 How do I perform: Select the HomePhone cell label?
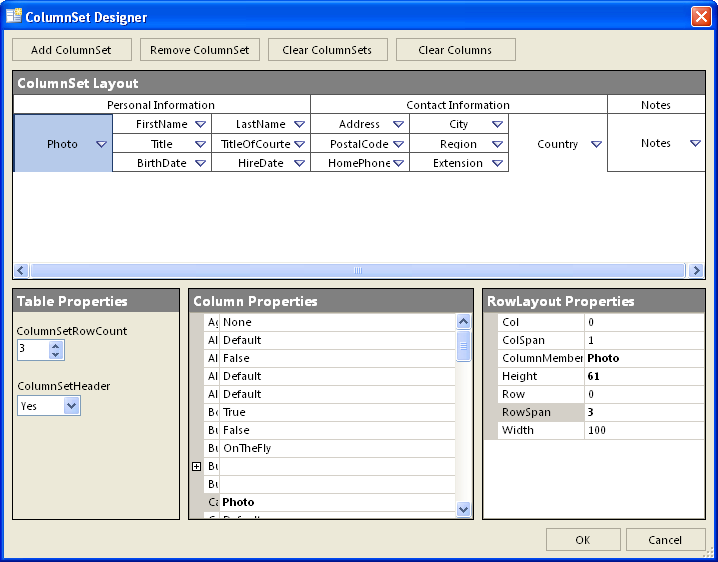point(359,163)
